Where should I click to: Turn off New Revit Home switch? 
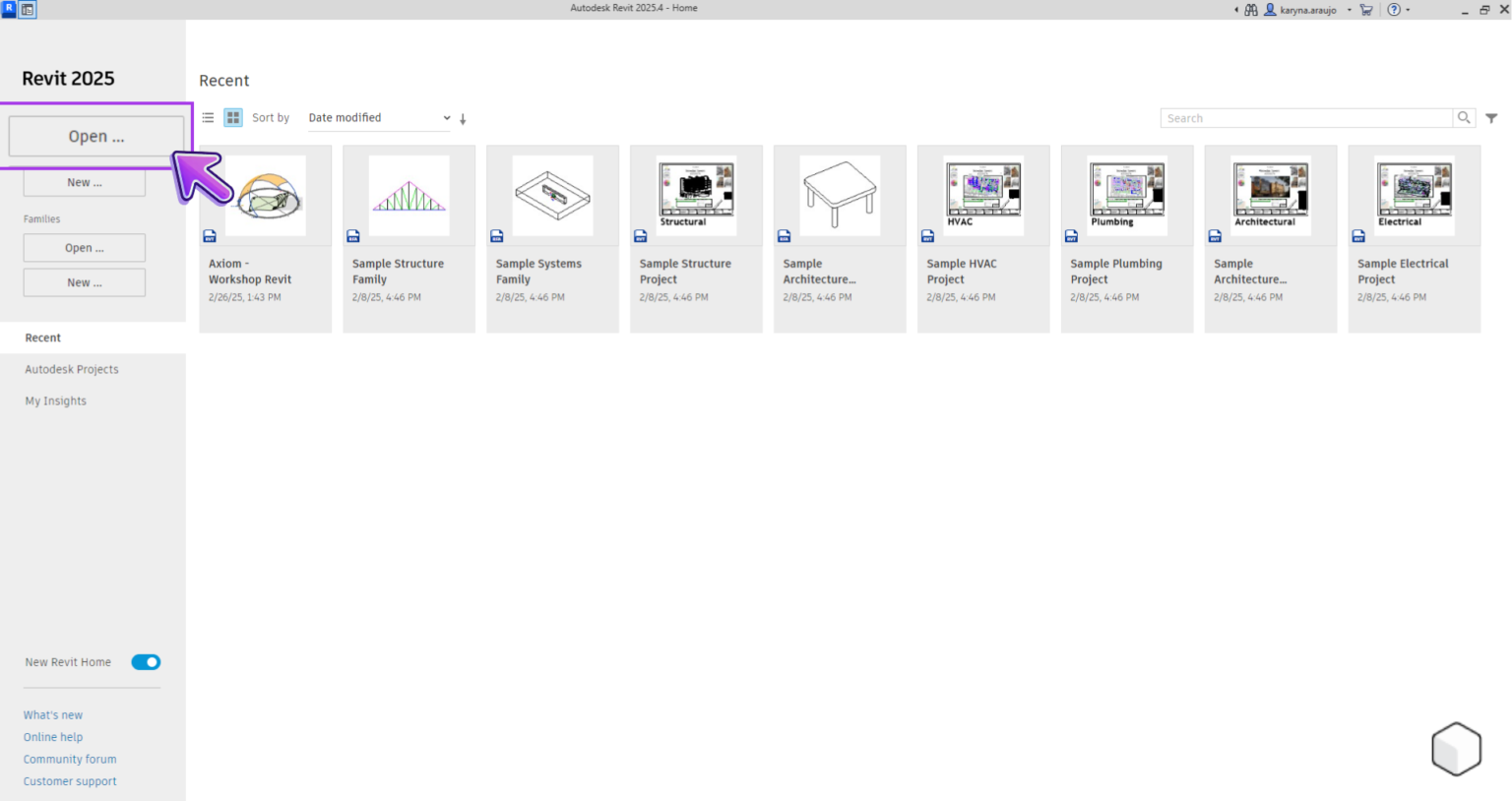click(146, 662)
